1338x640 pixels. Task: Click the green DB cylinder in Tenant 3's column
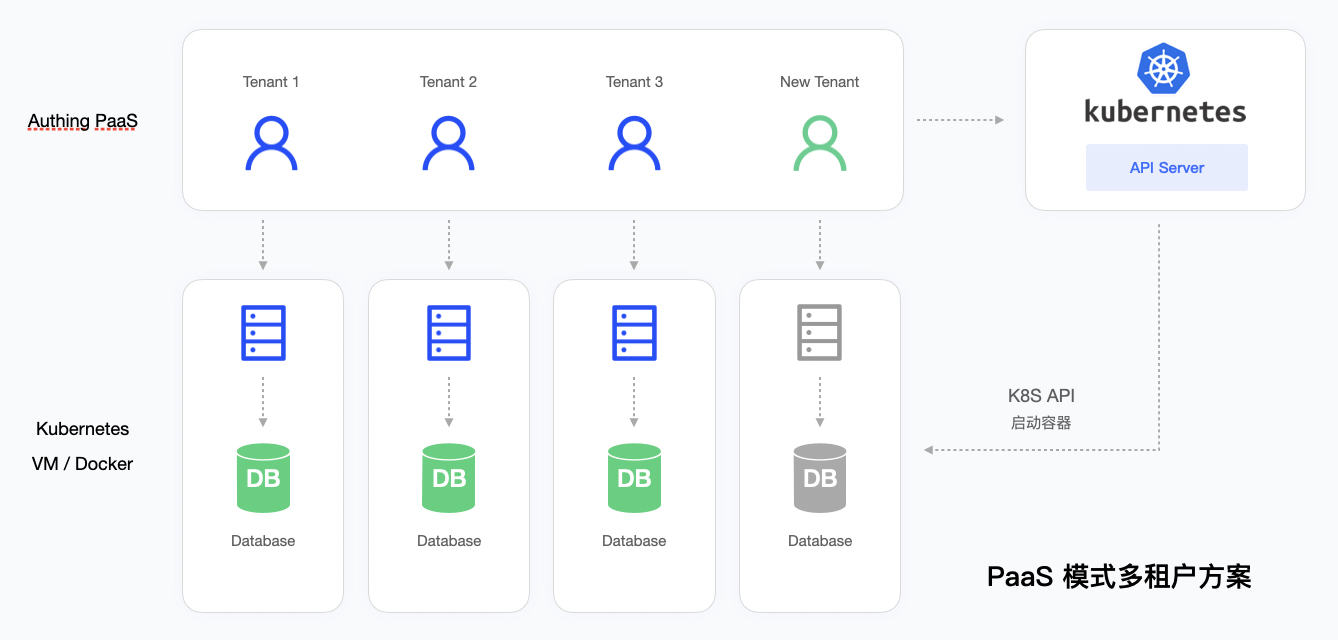point(634,478)
